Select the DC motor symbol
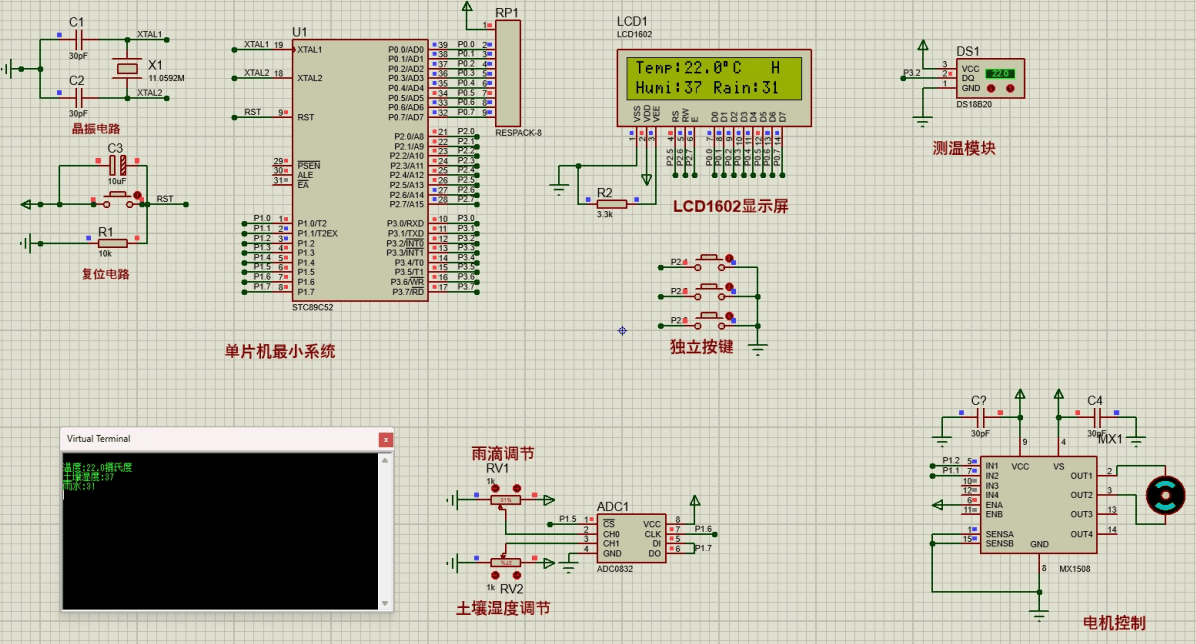The width and height of the screenshot is (1196, 644). 1163,494
